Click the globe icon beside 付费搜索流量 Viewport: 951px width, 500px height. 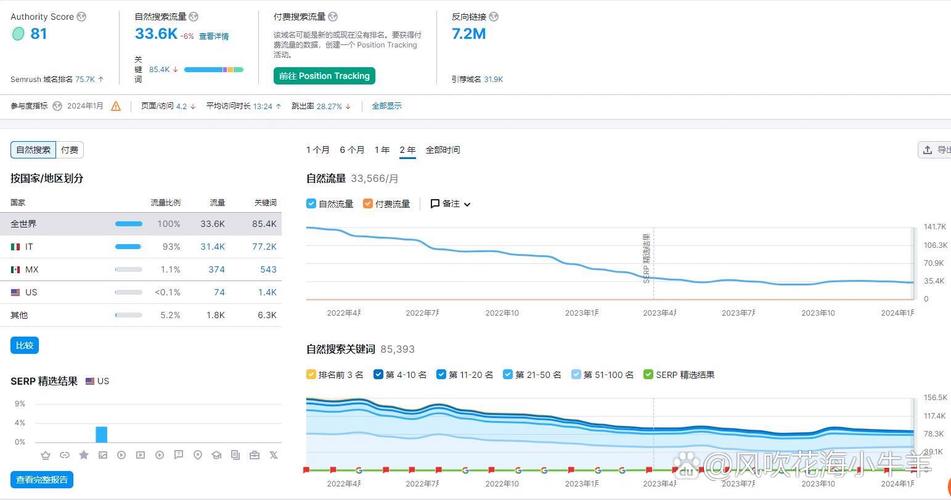pyautogui.click(x=333, y=17)
